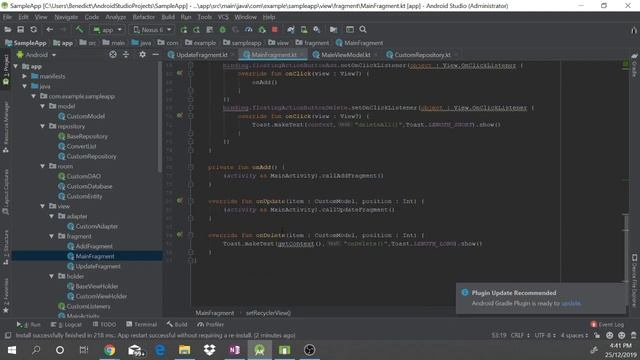
Task: Save all files with the floppy disk icon
Action: coord(20,29)
